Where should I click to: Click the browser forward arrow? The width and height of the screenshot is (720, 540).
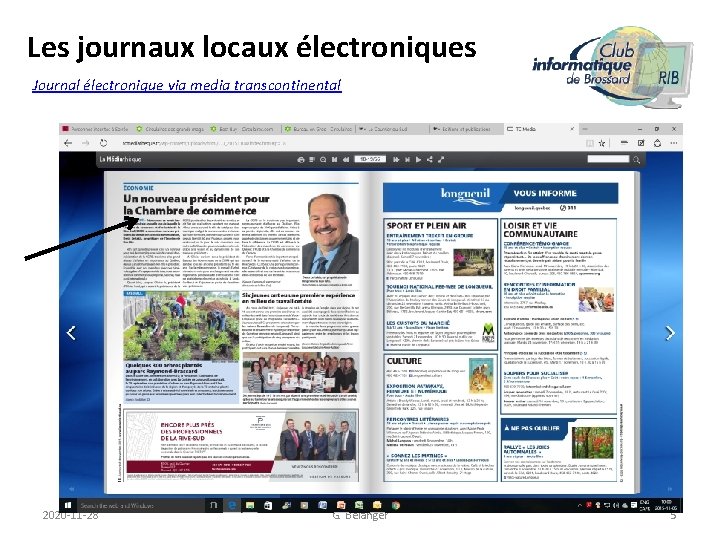(x=85, y=143)
